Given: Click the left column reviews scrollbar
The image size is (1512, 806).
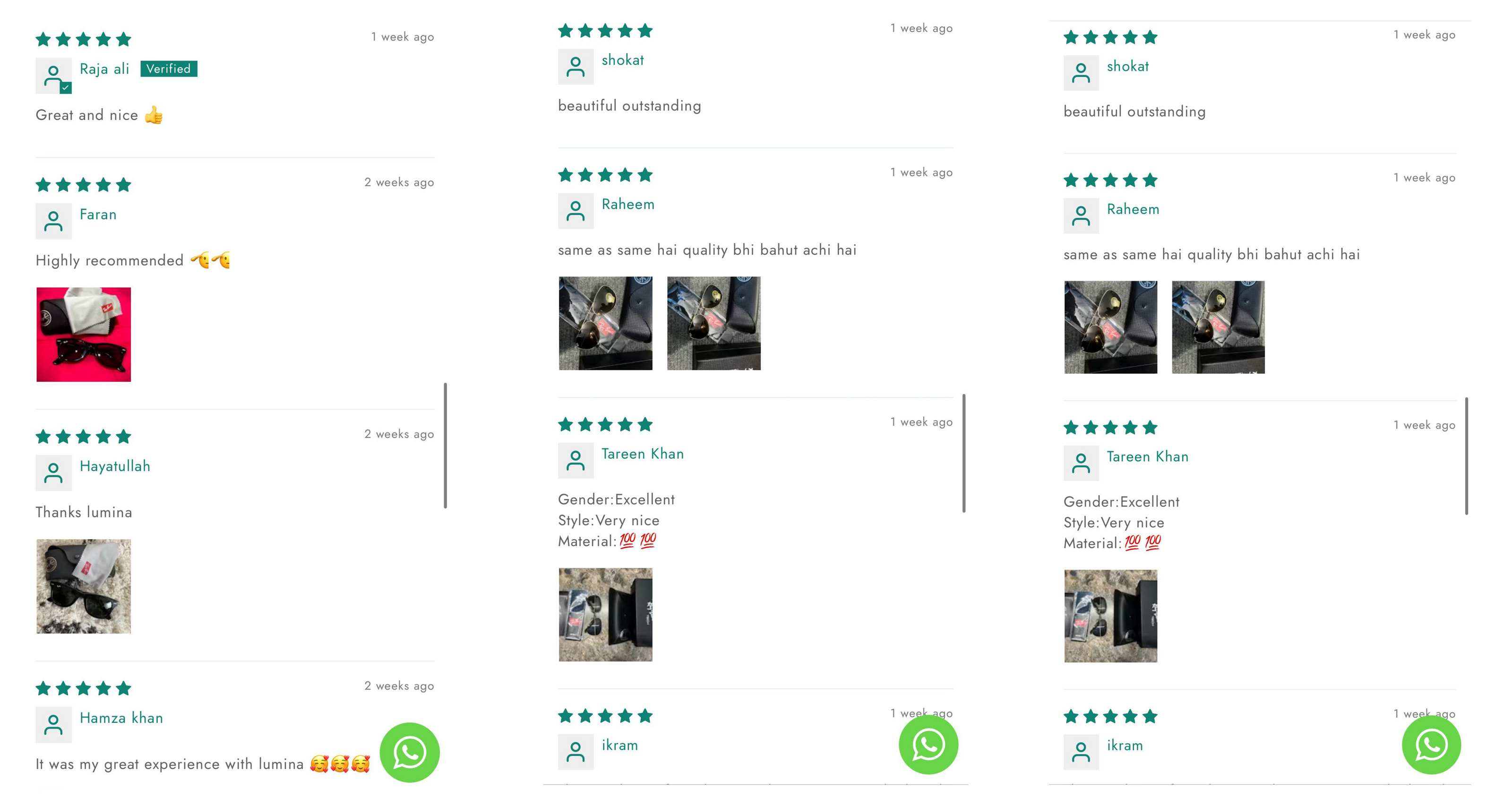Looking at the screenshot, I should coord(446,446).
